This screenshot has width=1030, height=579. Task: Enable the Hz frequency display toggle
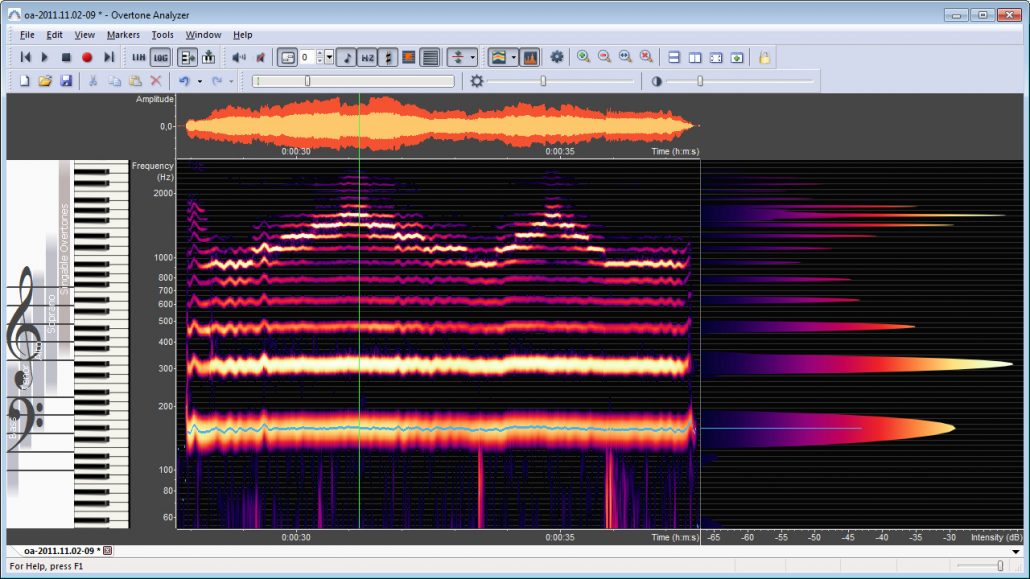coord(366,57)
